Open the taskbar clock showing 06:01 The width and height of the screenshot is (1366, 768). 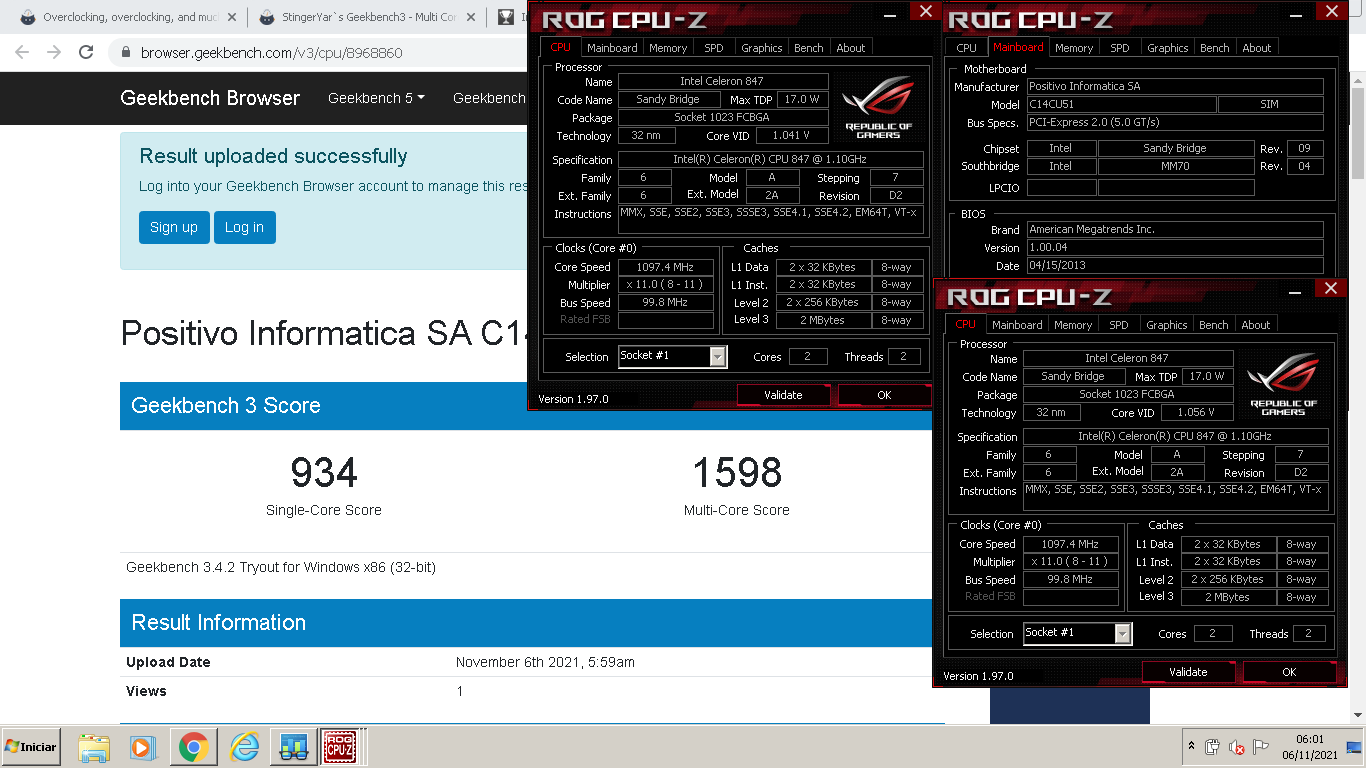pos(1309,747)
